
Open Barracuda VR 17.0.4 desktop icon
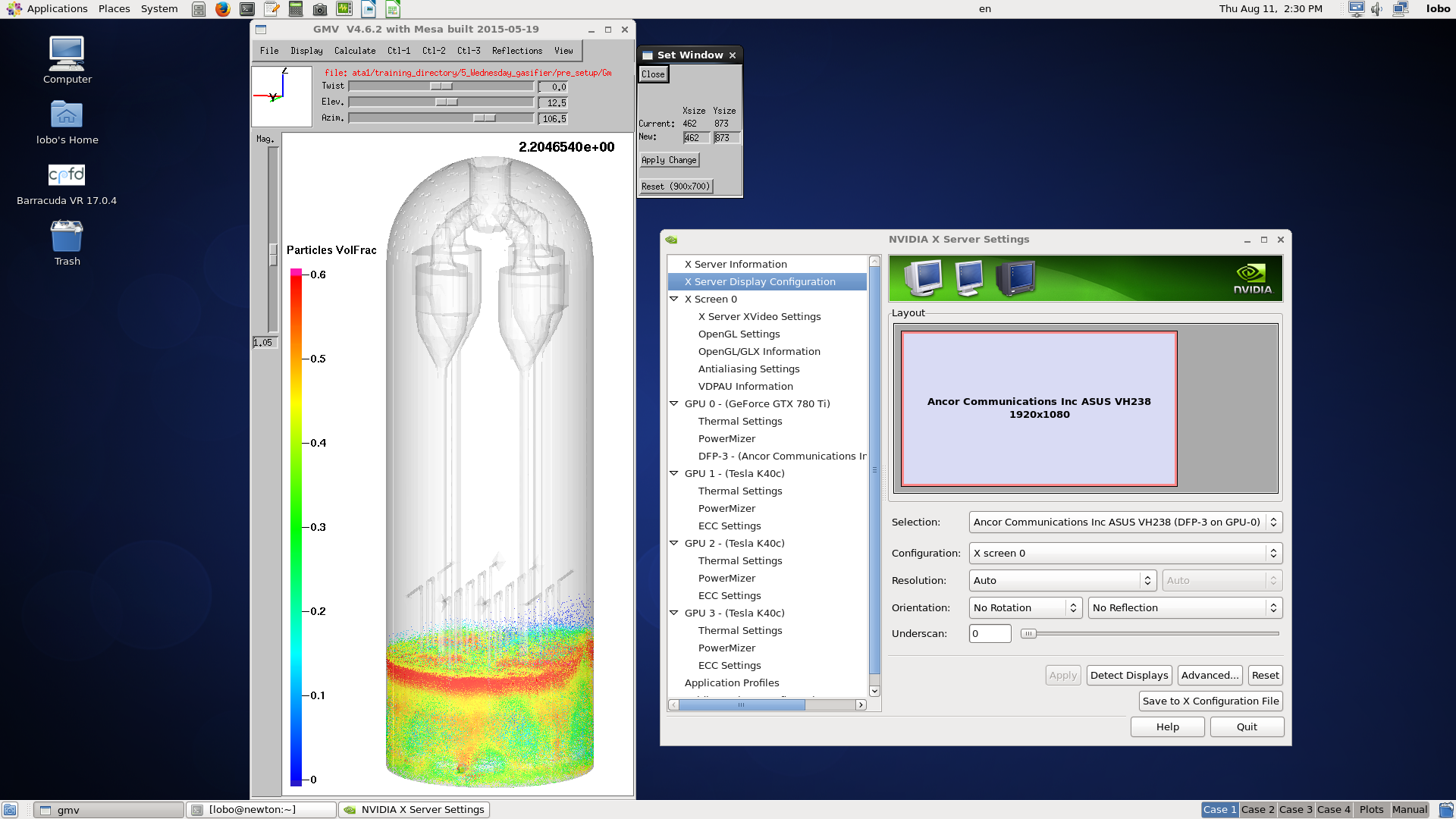click(67, 175)
